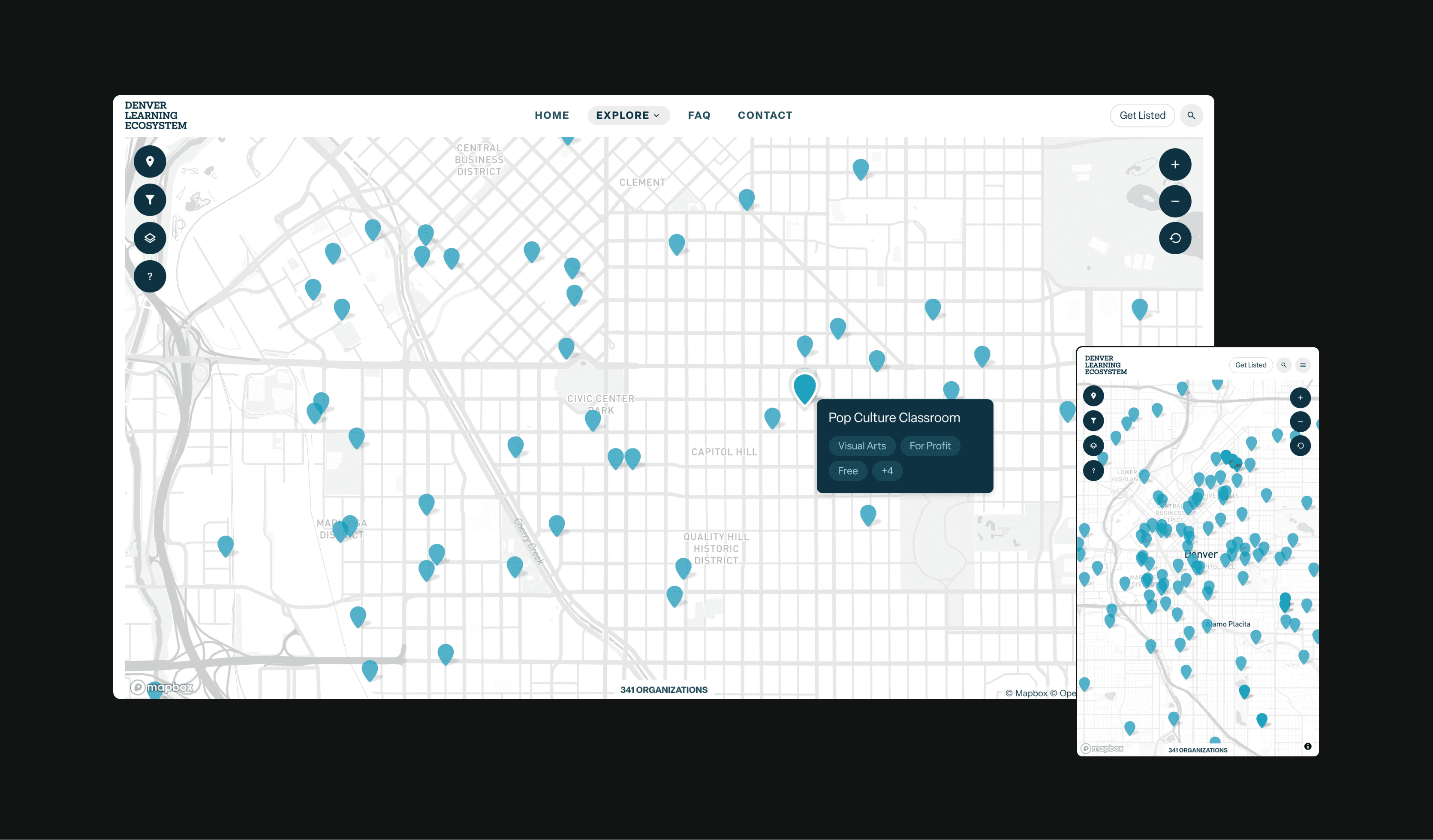Expand the EXPLORE dropdown menu
Image resolution: width=1433 pixels, height=840 pixels.
pyautogui.click(x=628, y=115)
